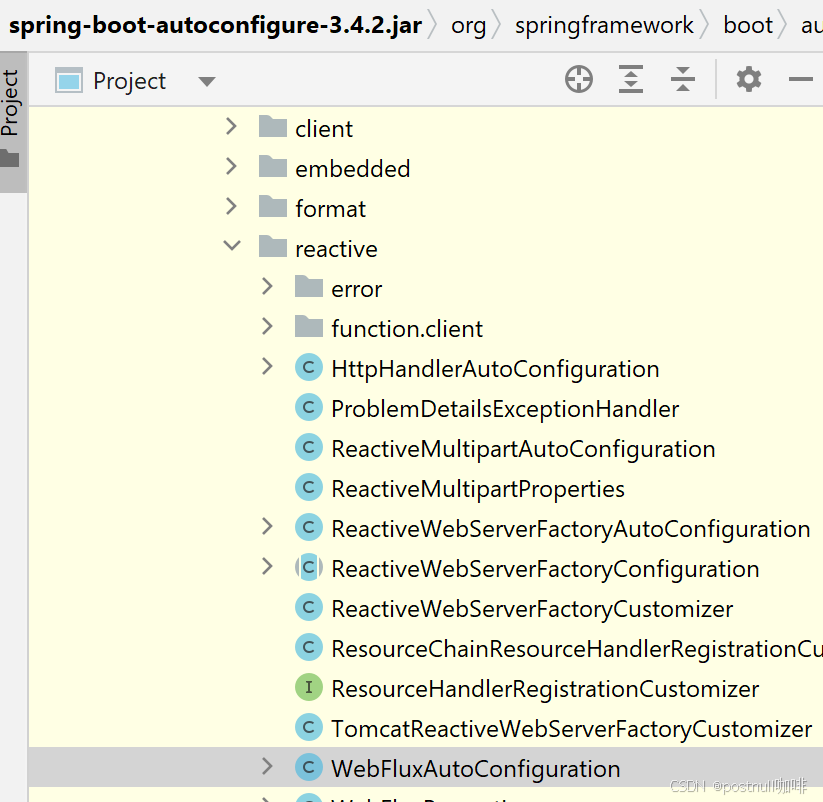Click the format folder icon
This screenshot has height=802, width=823.
(x=273, y=207)
